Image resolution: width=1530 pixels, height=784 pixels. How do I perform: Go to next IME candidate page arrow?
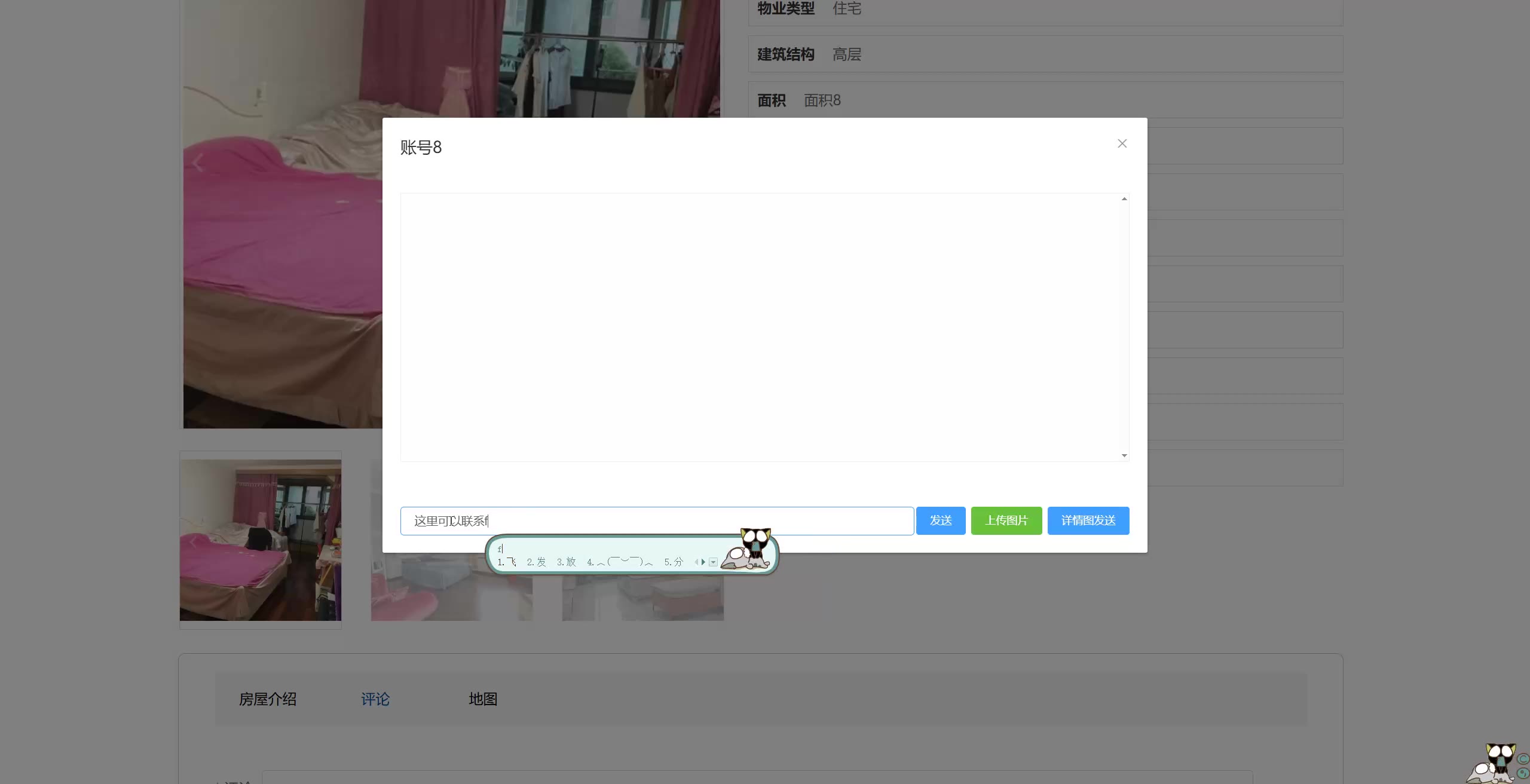coord(703,562)
